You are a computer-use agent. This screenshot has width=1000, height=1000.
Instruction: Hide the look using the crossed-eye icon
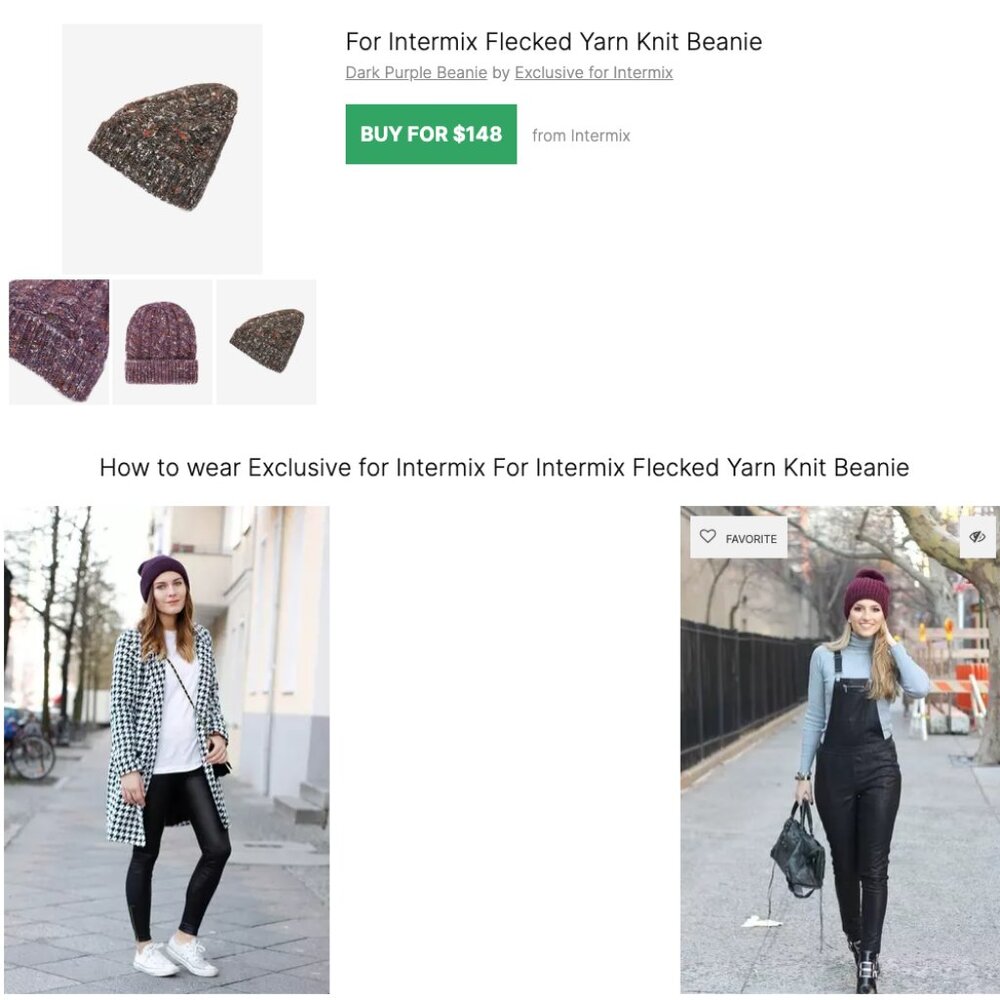pyautogui.click(x=978, y=537)
